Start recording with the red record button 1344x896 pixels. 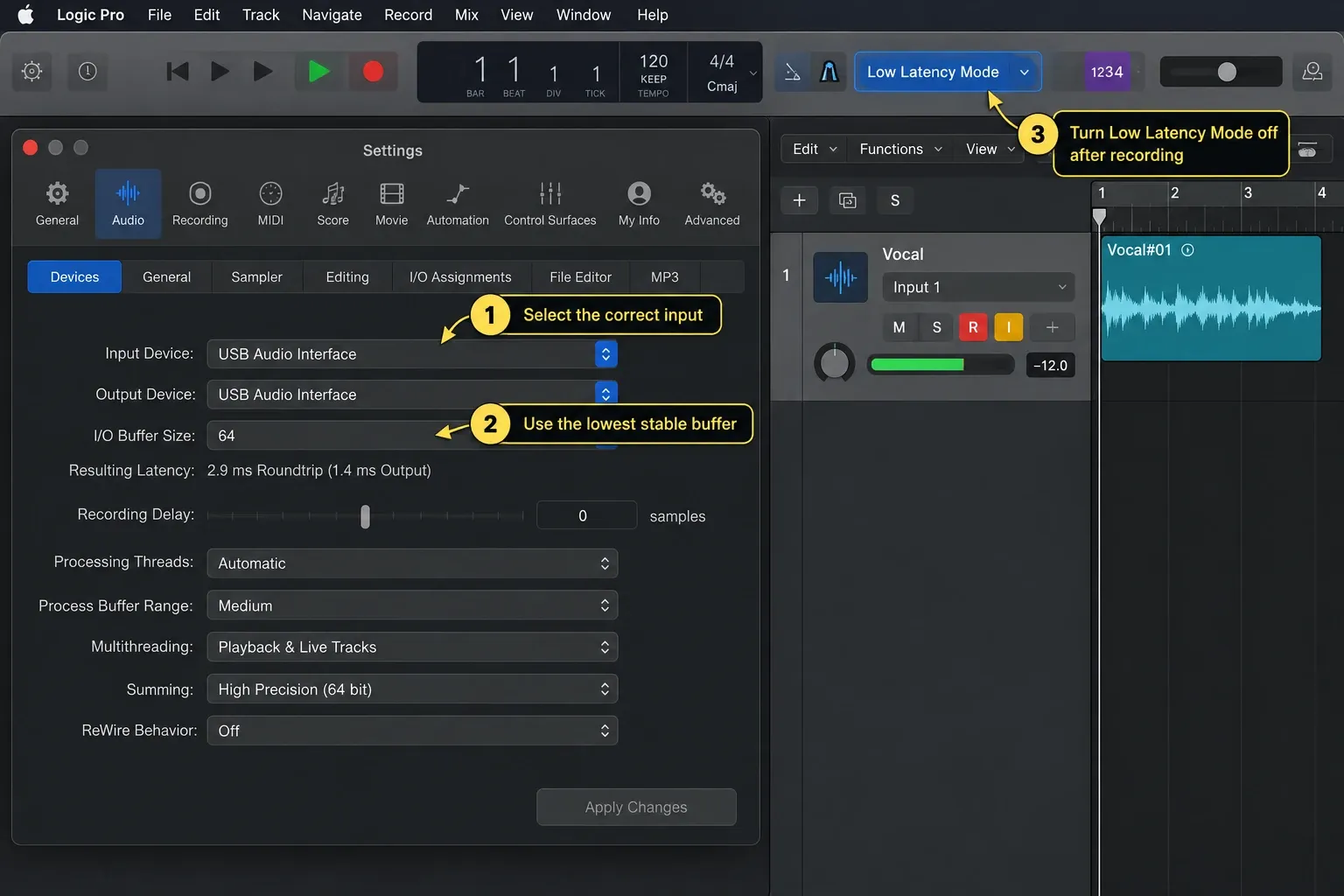coord(373,72)
